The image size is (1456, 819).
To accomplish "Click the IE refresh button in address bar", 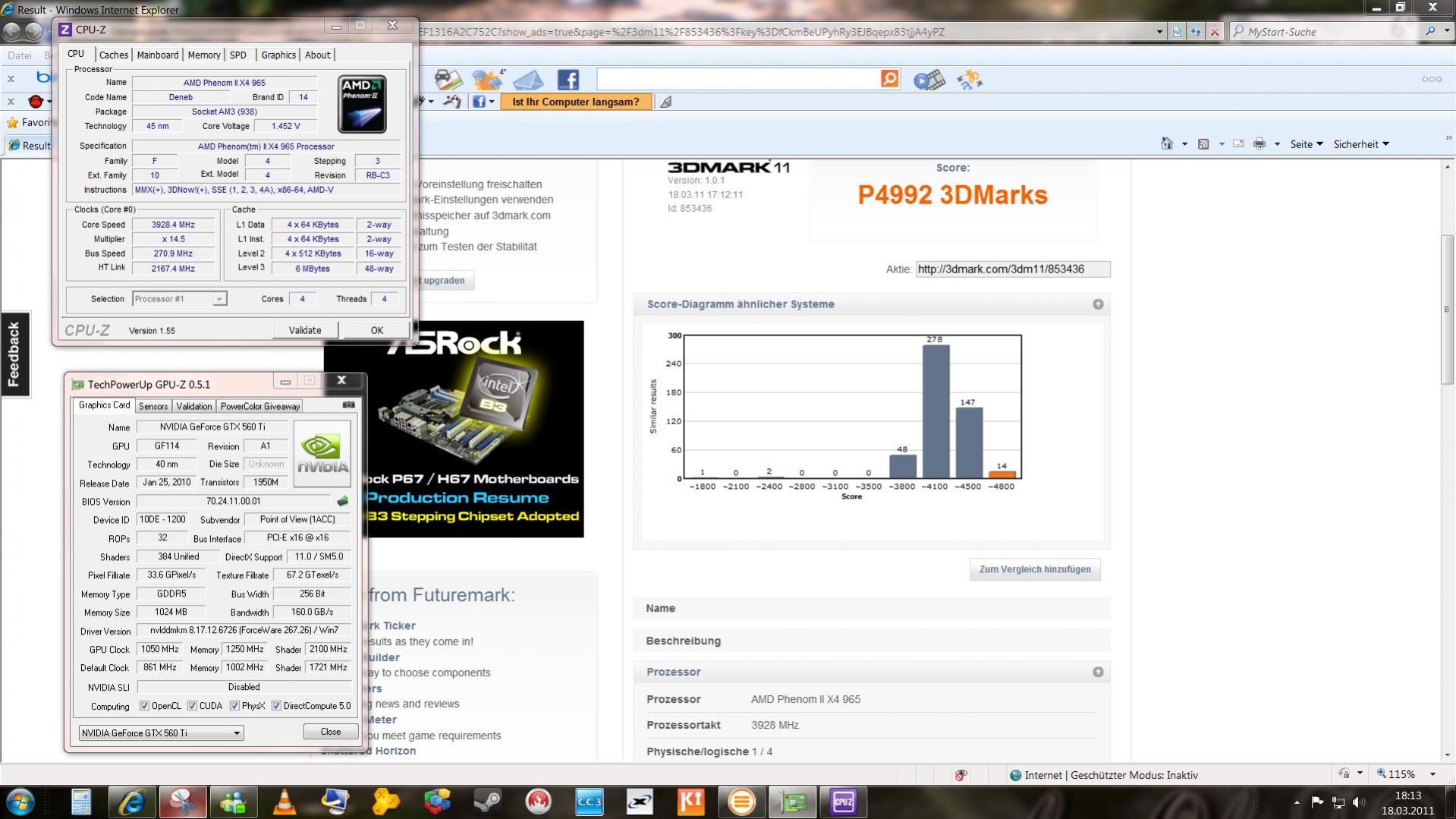I will pyautogui.click(x=1195, y=32).
